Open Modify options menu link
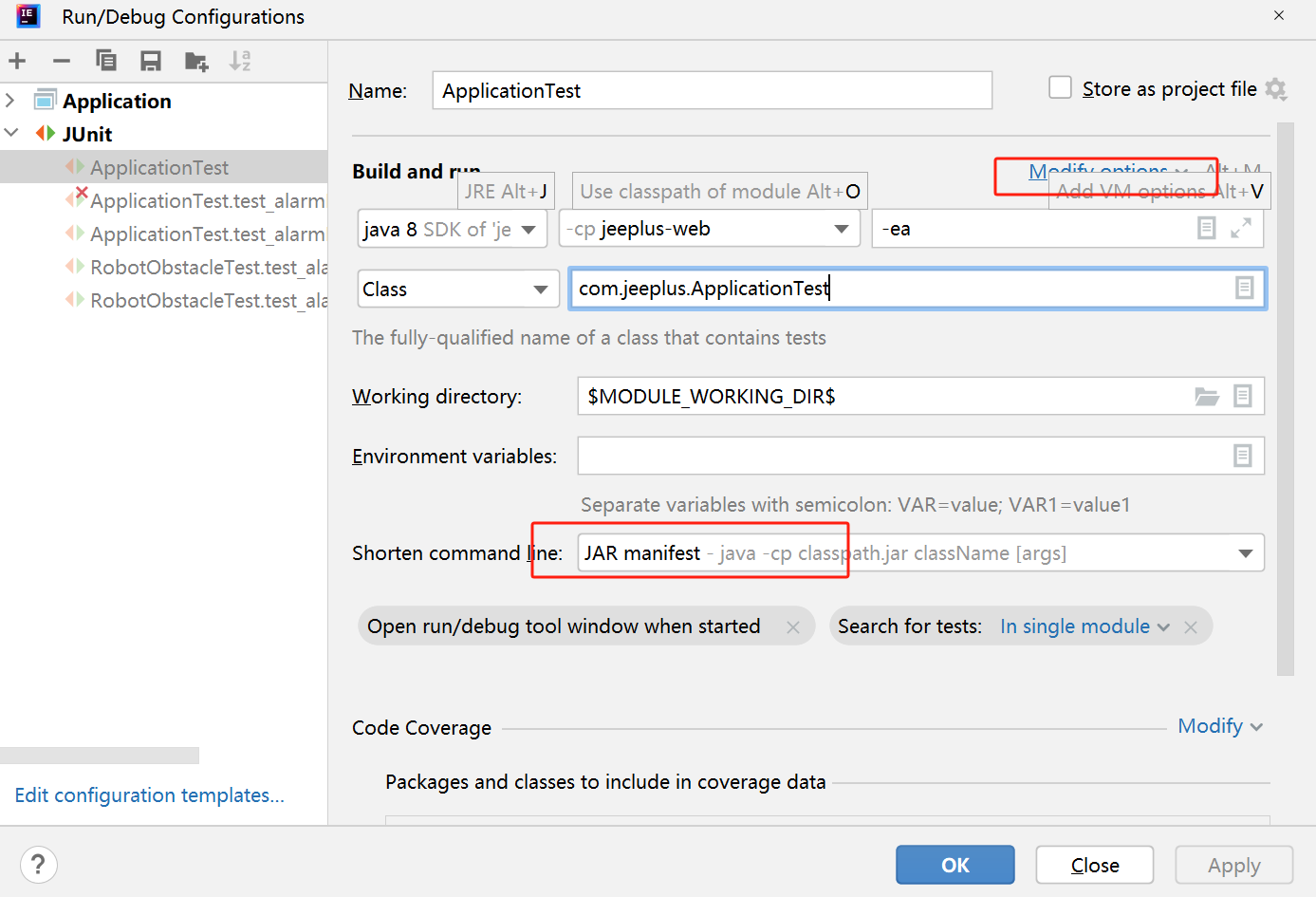Viewport: 1316px width, 897px height. [1107, 171]
